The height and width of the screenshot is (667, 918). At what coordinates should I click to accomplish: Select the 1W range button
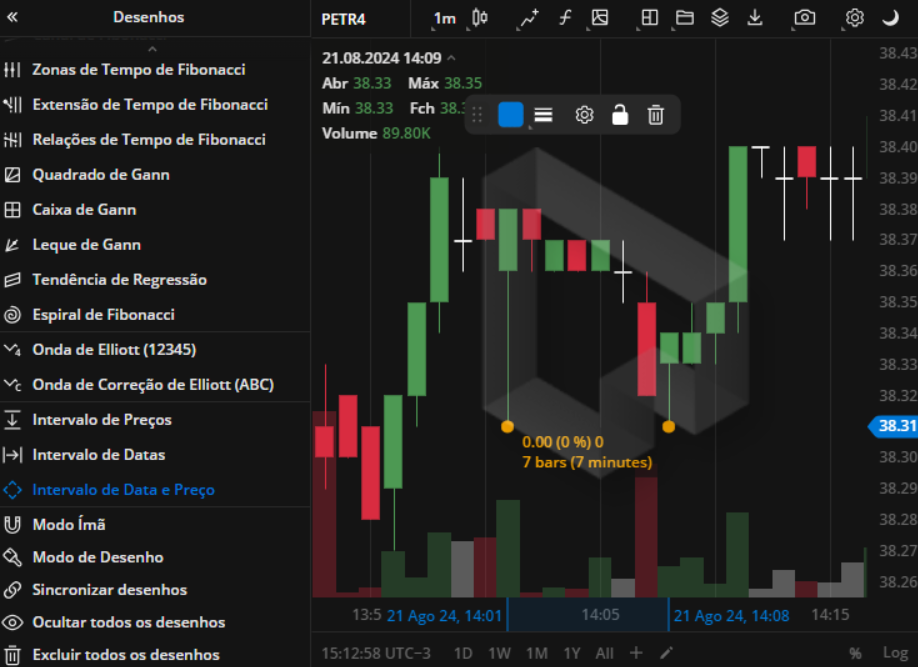499,653
